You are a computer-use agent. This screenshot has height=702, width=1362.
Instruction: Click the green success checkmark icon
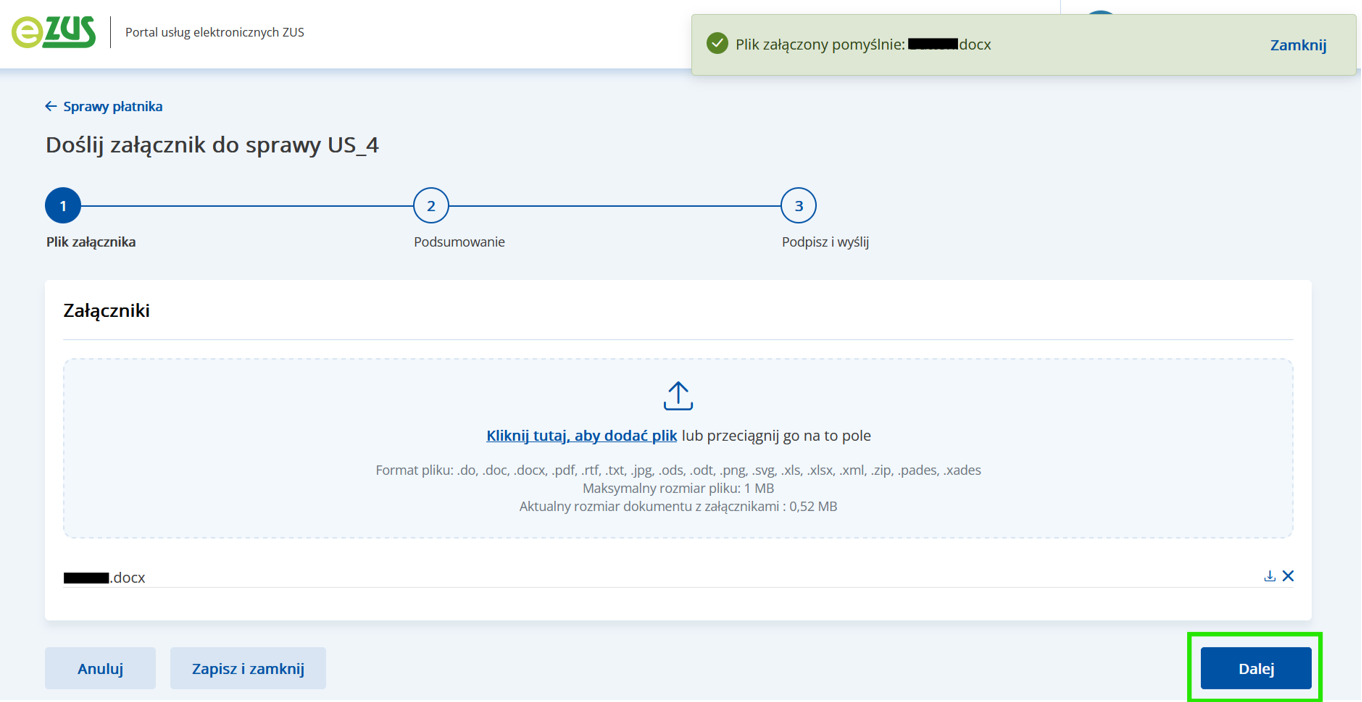(x=717, y=44)
